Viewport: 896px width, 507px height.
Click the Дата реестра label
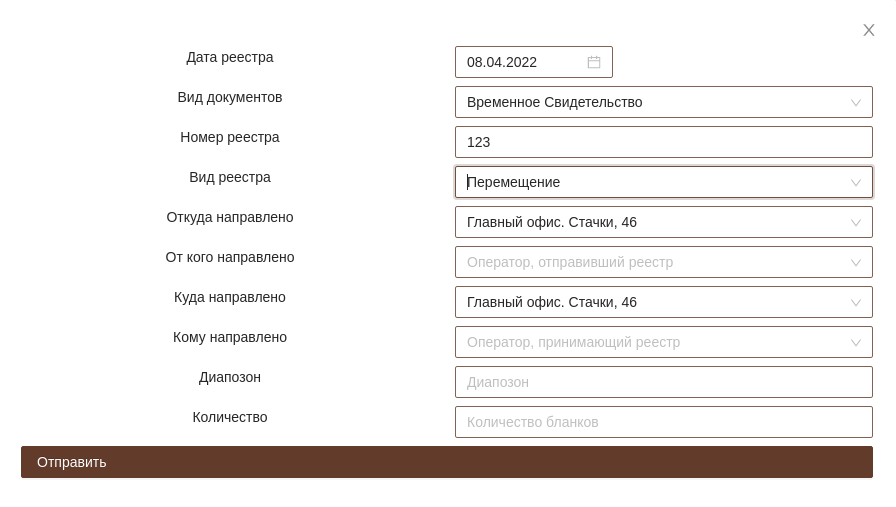(x=230, y=57)
